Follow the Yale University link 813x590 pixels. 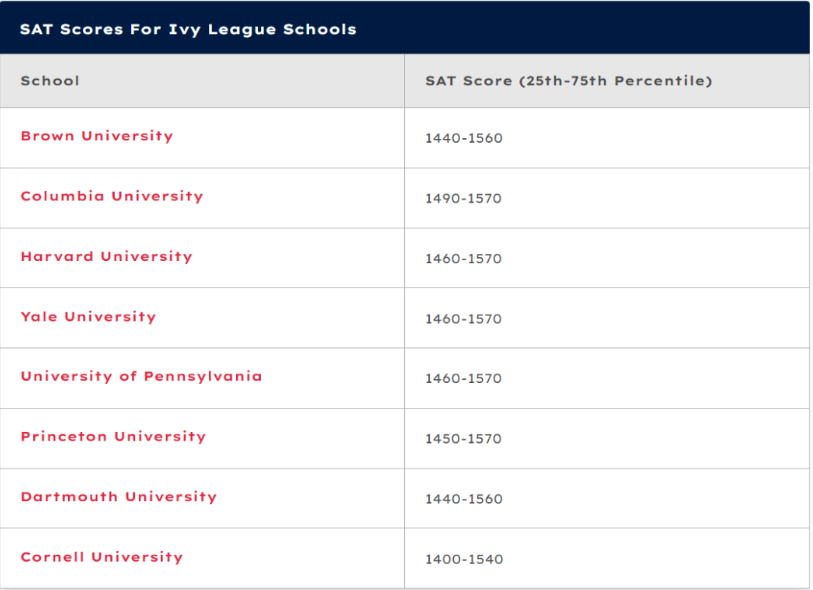(88, 316)
